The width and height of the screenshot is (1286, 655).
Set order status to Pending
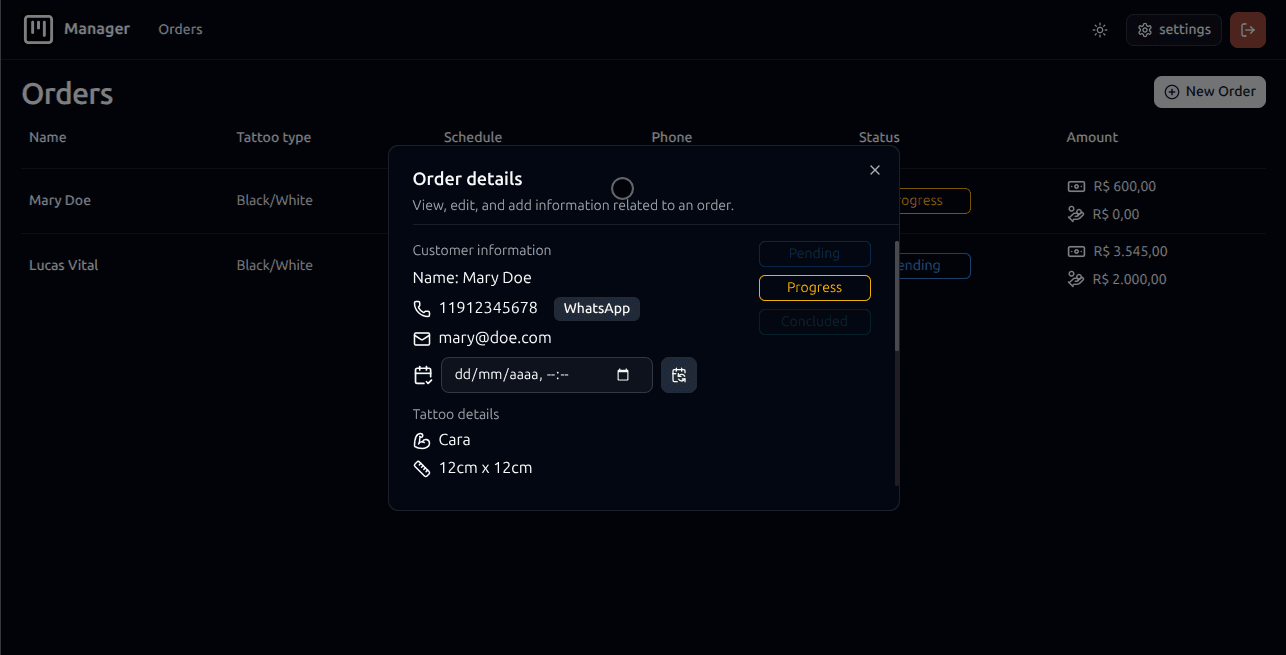[814, 254]
